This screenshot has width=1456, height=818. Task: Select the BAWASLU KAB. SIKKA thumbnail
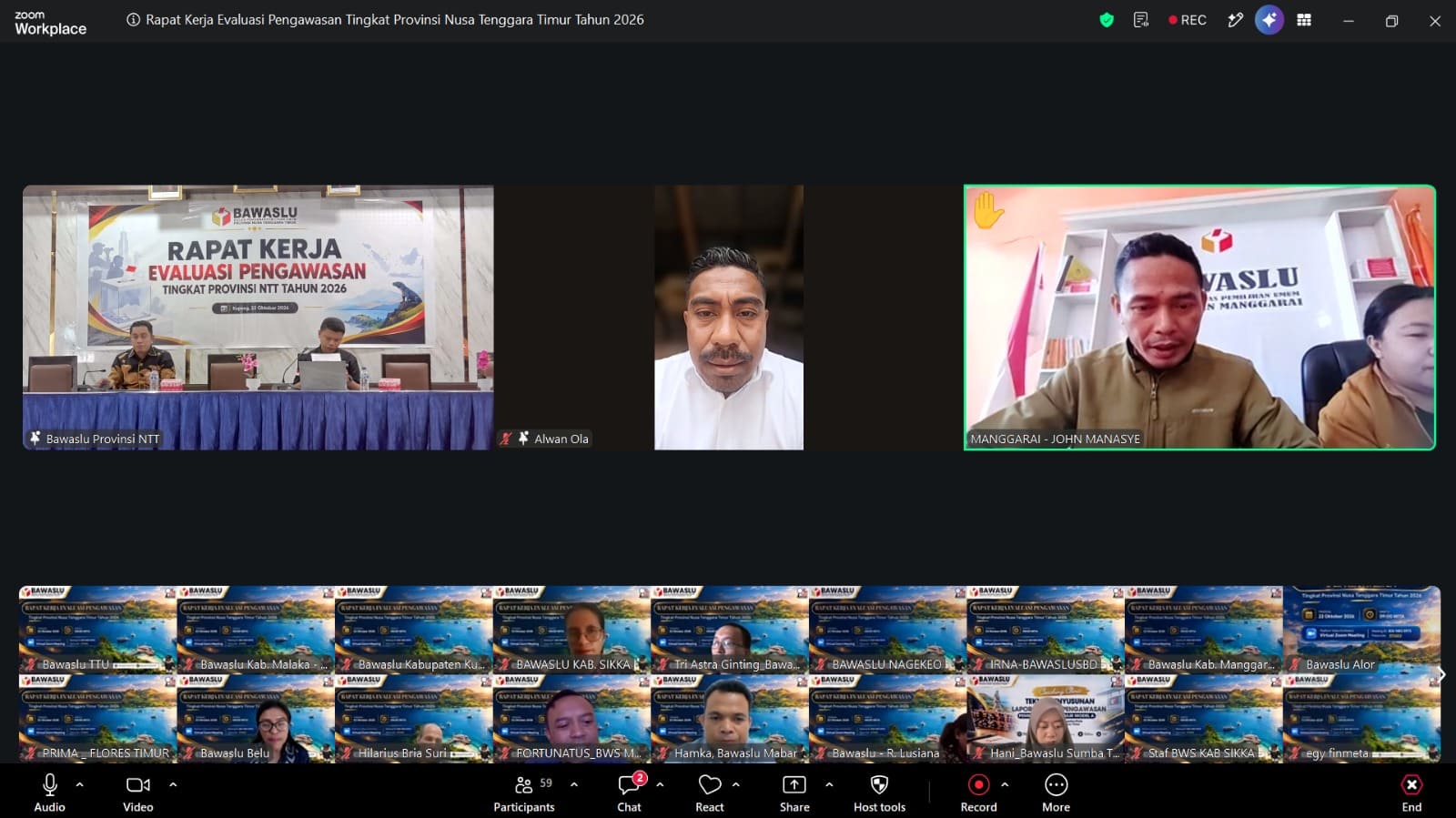point(571,630)
